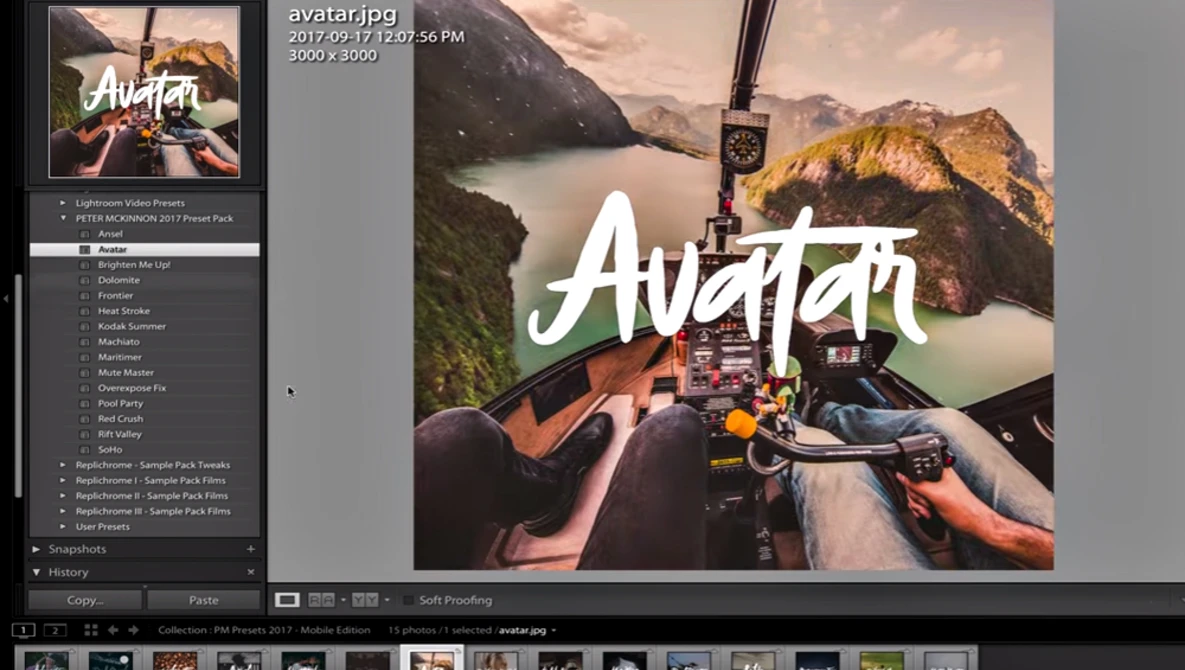Select Before/After Y|Y view icon
Image resolution: width=1185 pixels, height=670 pixels.
pos(365,601)
